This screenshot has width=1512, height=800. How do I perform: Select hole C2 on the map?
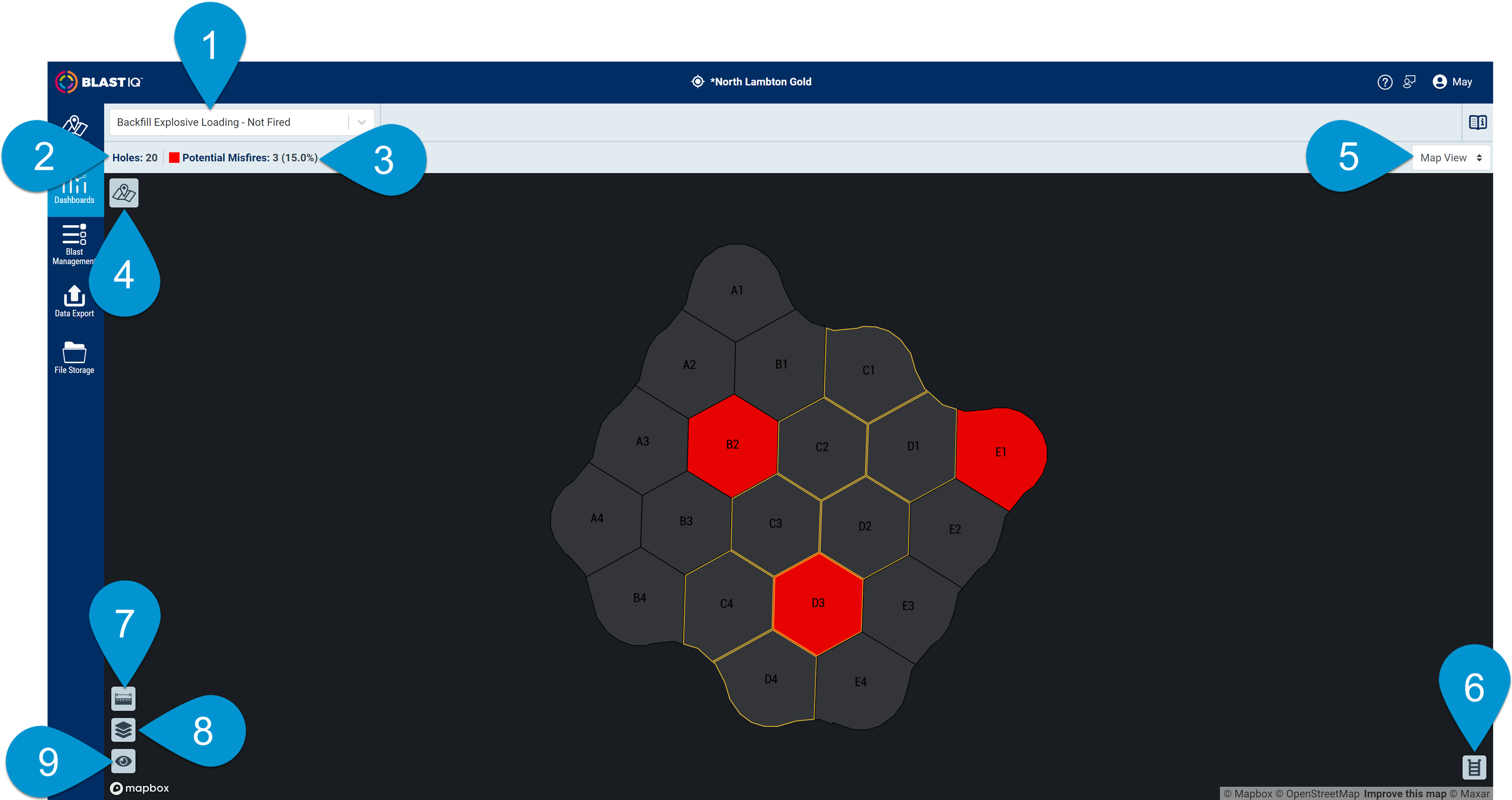click(x=822, y=447)
